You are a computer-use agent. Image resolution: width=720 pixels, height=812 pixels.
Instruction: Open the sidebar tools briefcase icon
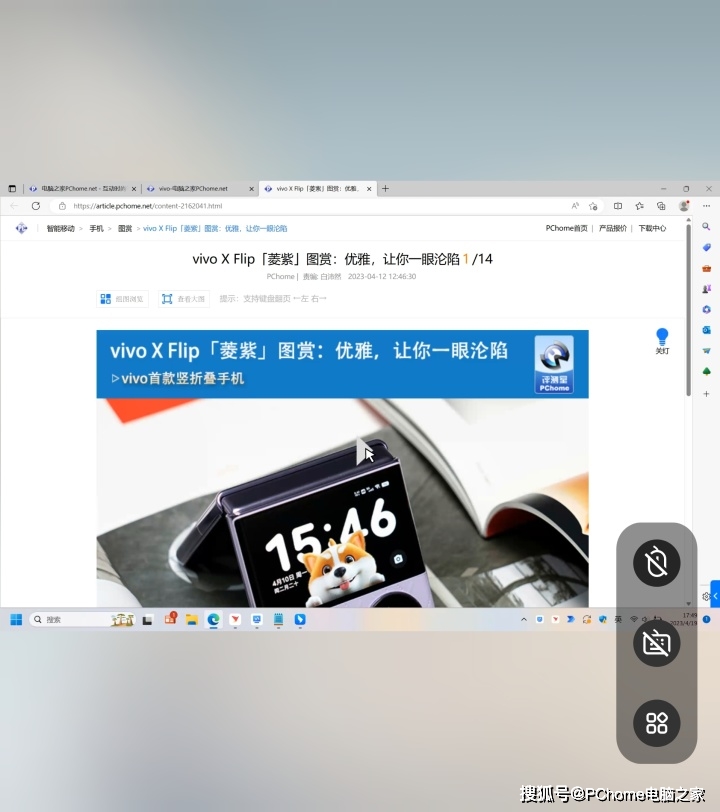pos(707,268)
